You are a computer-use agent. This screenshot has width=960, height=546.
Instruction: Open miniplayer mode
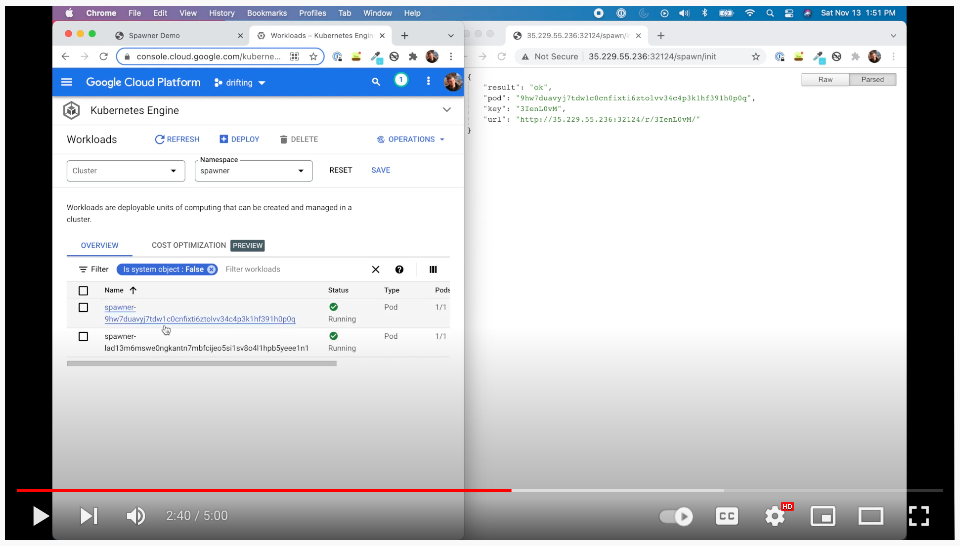pyautogui.click(x=823, y=517)
